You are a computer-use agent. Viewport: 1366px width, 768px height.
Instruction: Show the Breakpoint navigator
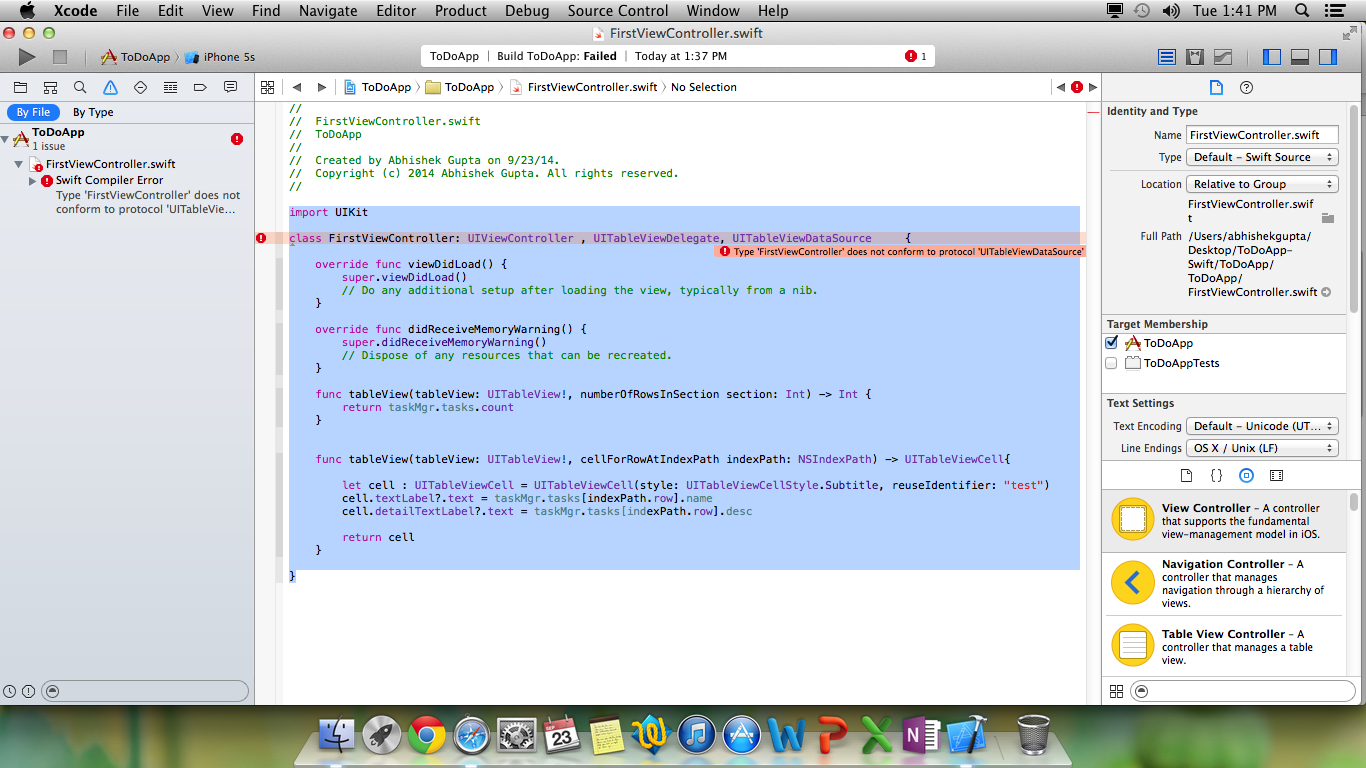tap(200, 87)
